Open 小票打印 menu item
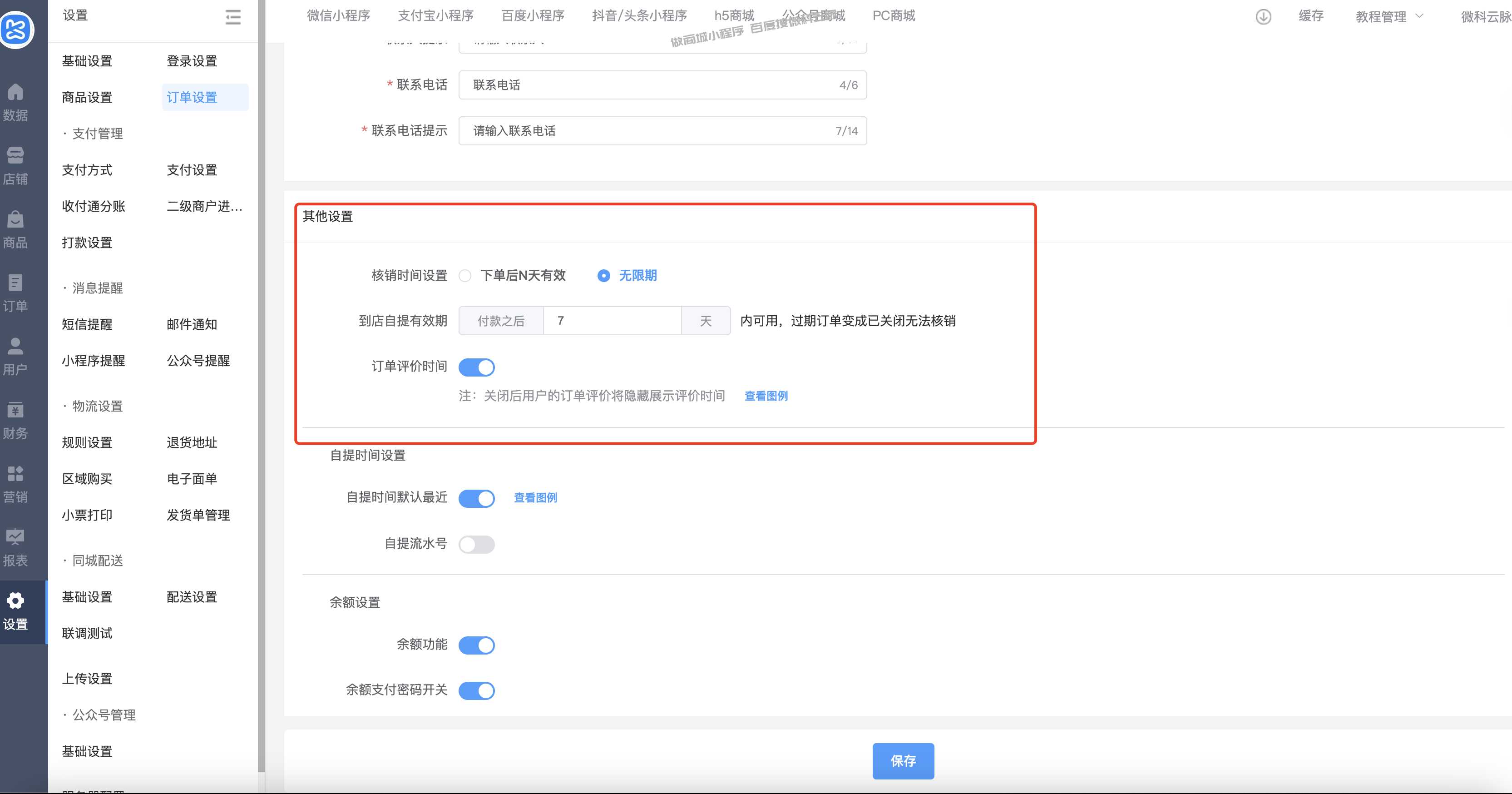The height and width of the screenshot is (794, 1512). (87, 516)
